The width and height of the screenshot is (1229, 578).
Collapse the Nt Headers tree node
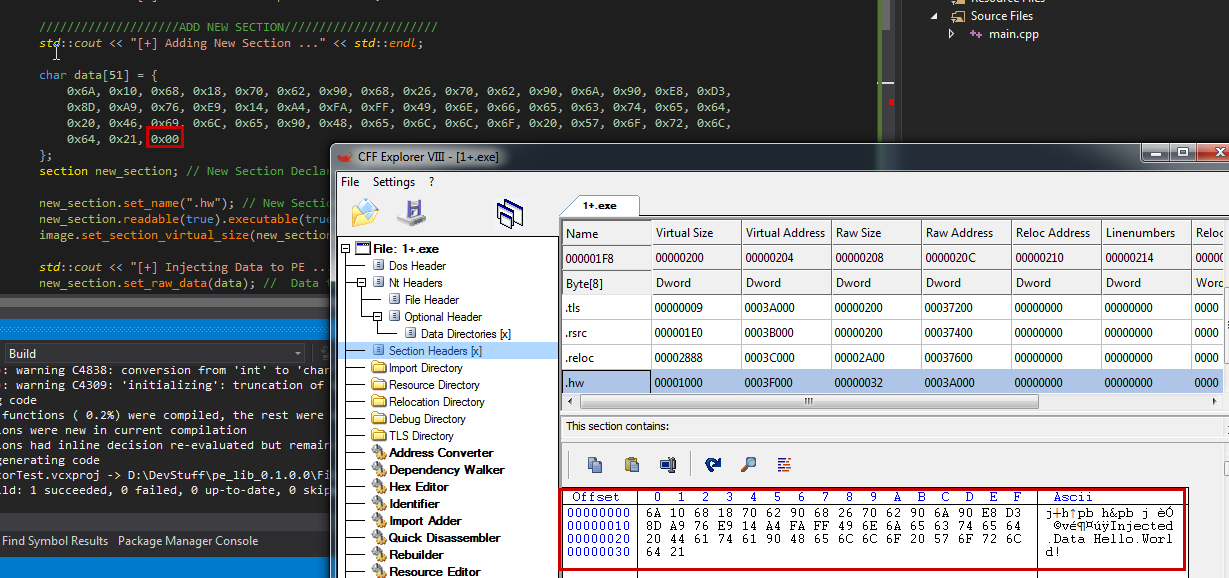click(362, 283)
